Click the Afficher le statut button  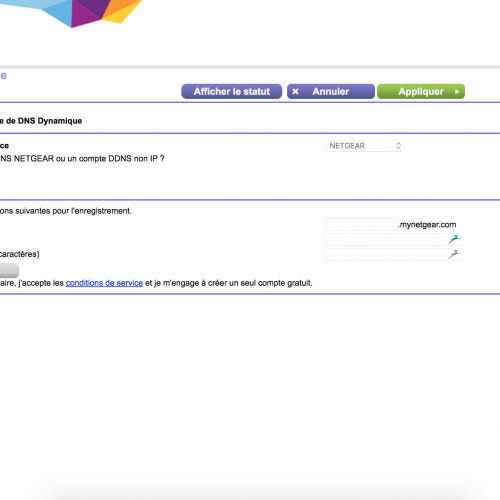pyautogui.click(x=232, y=91)
